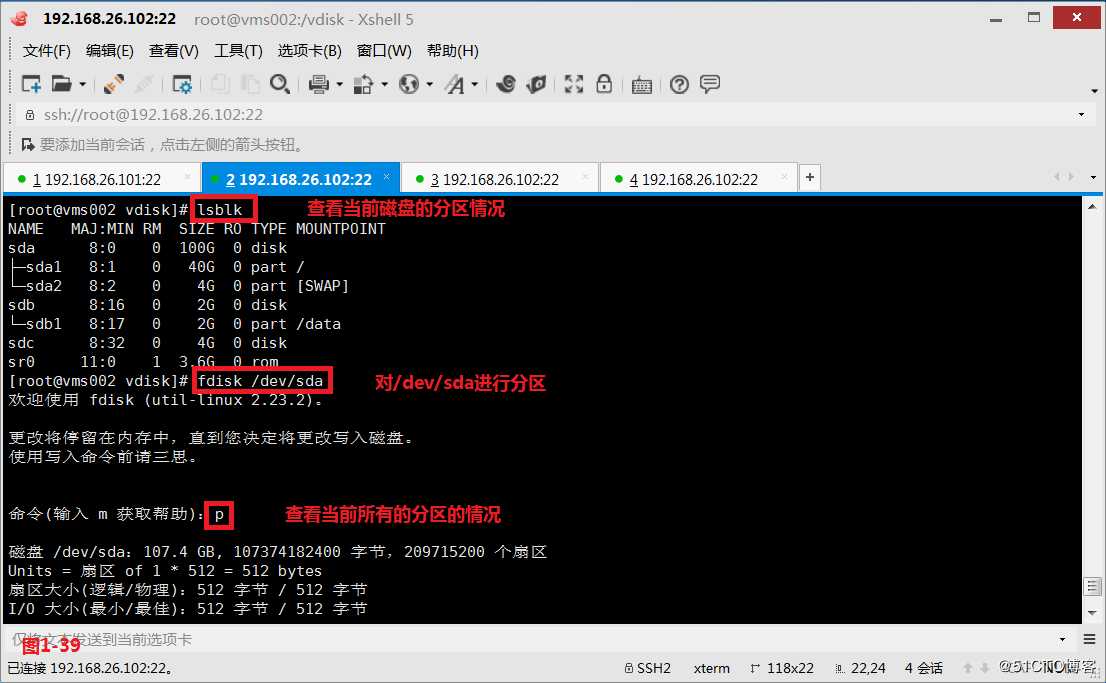Expand the Open folder dropdown arrow
Image resolution: width=1106 pixels, height=683 pixels.
[x=83, y=85]
